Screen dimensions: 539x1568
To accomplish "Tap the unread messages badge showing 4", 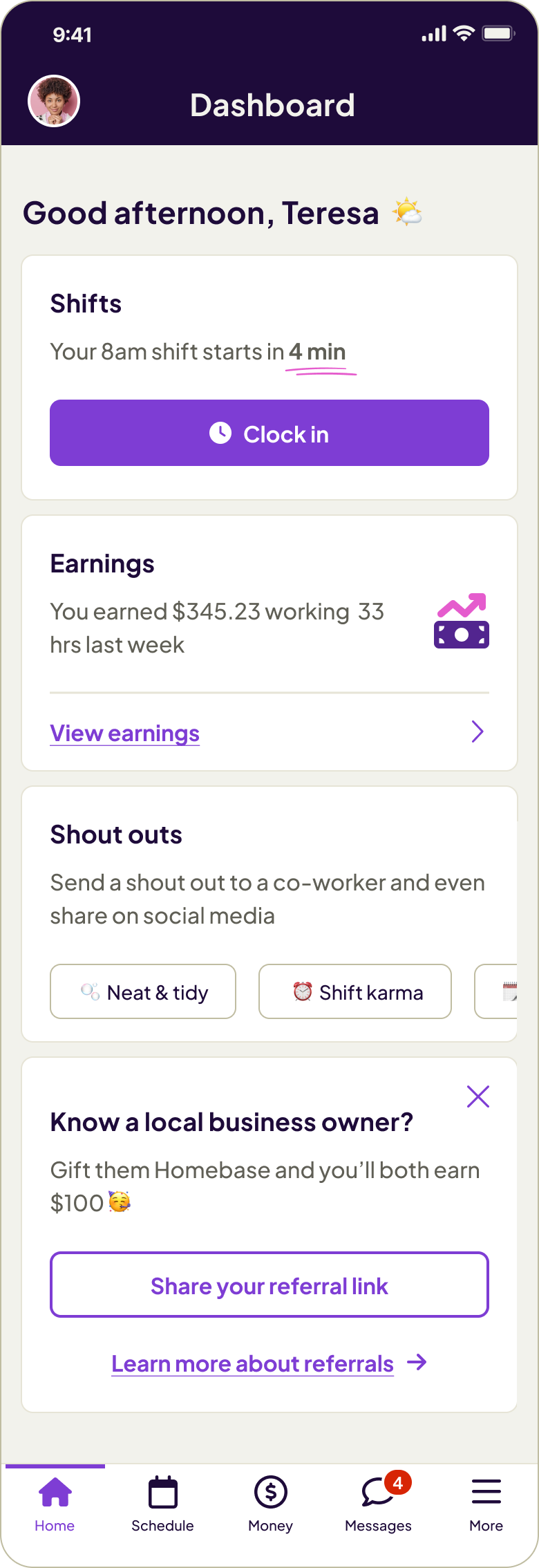I will coord(398,1482).
